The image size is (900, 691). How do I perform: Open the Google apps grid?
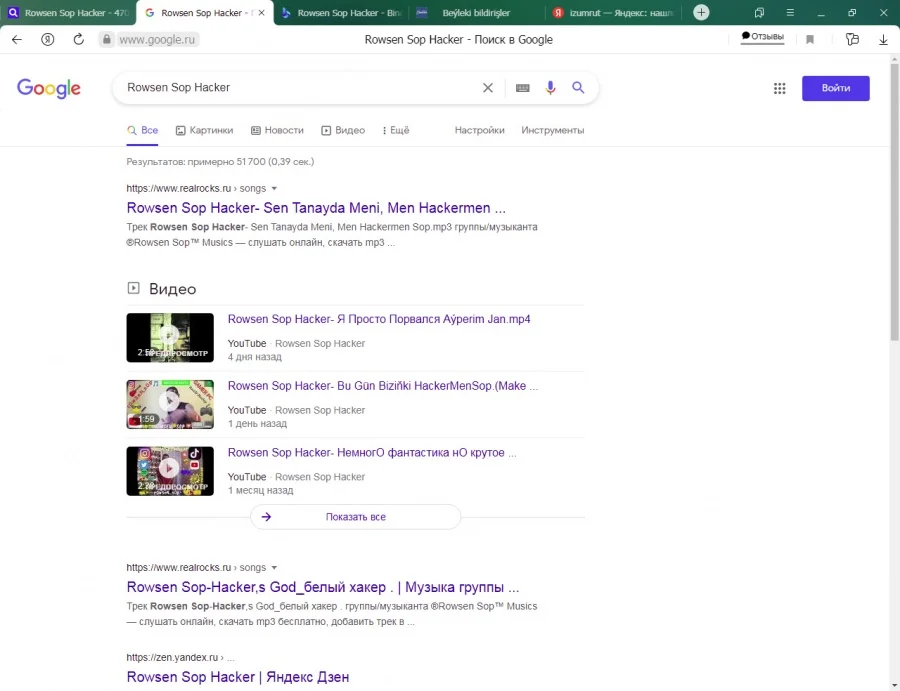[x=780, y=88]
